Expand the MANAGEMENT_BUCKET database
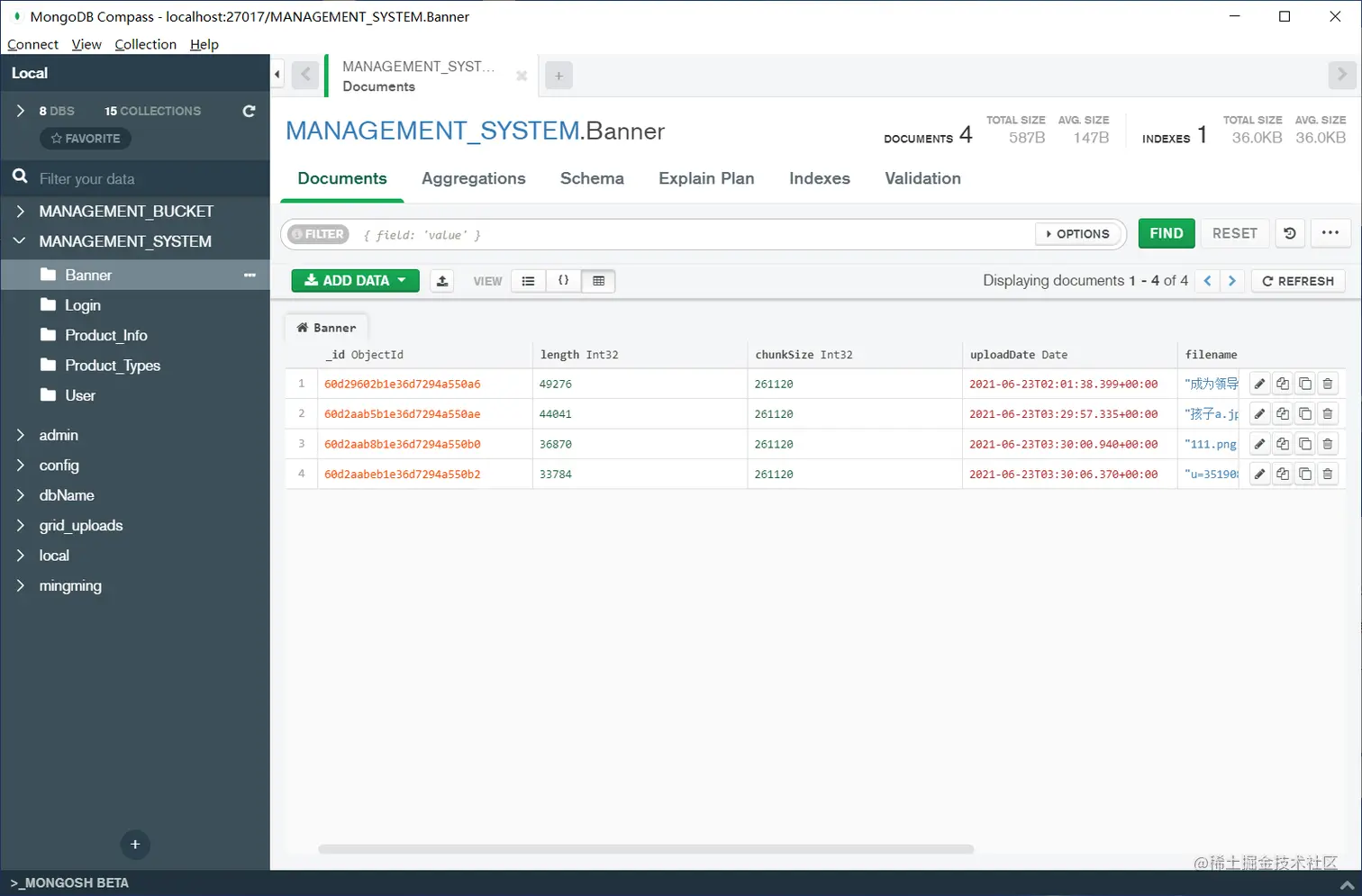This screenshot has height=896, width=1362. [20, 211]
